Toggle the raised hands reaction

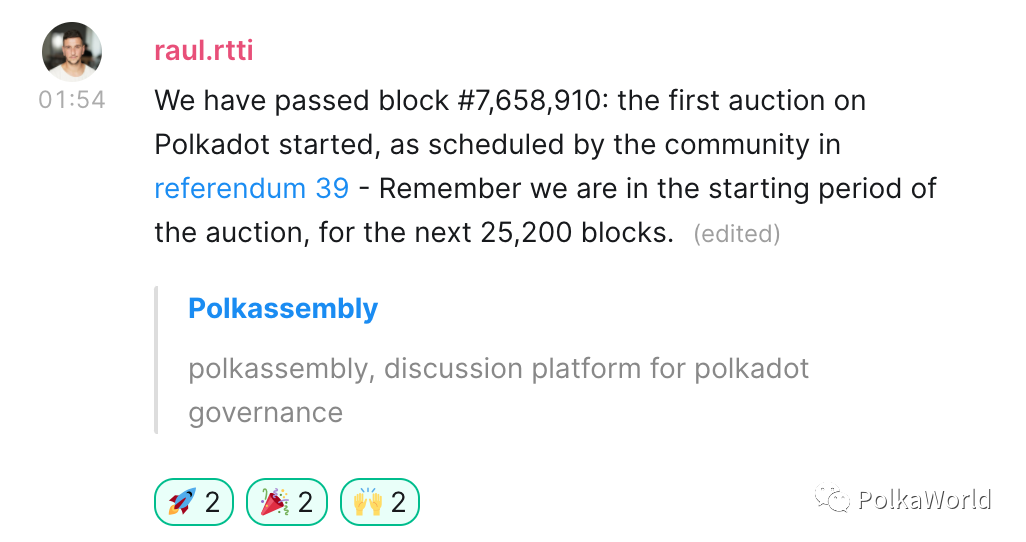(x=380, y=502)
